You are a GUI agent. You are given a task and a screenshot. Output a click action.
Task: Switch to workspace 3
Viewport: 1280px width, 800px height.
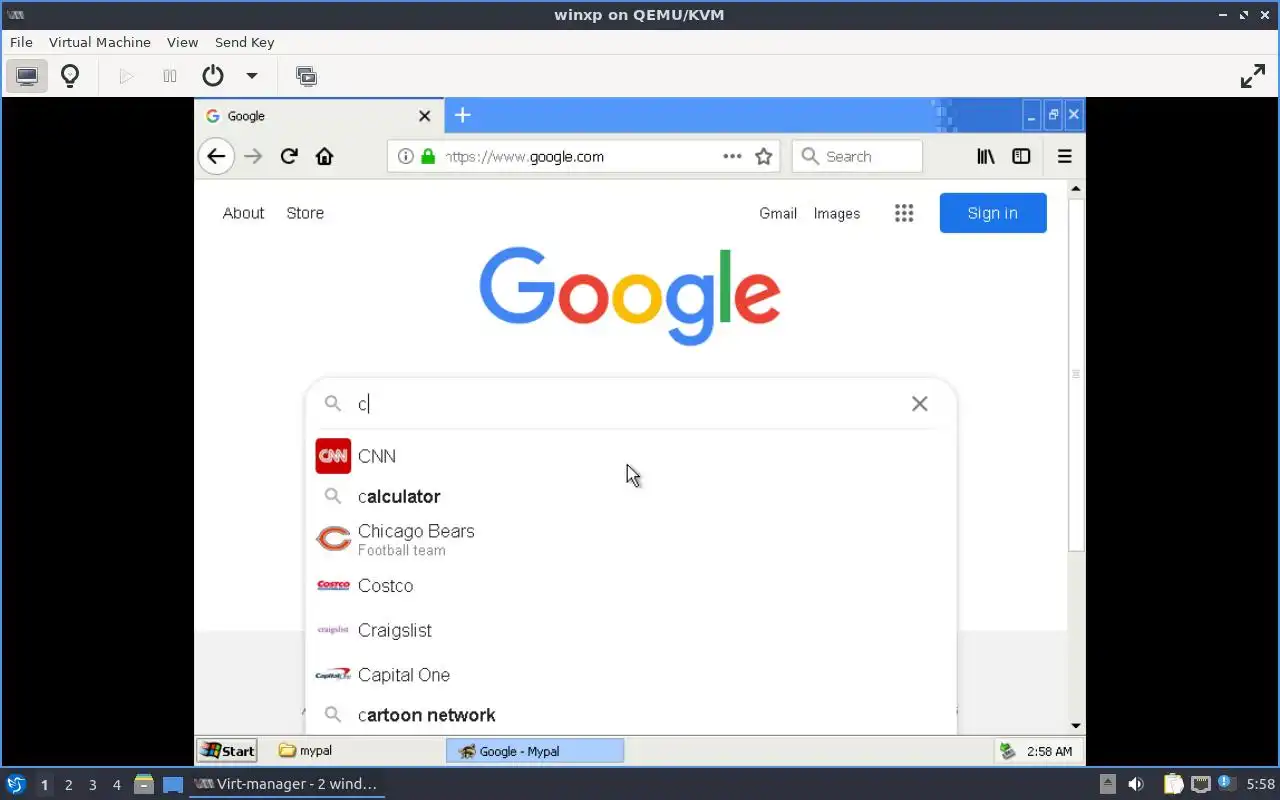click(92, 785)
